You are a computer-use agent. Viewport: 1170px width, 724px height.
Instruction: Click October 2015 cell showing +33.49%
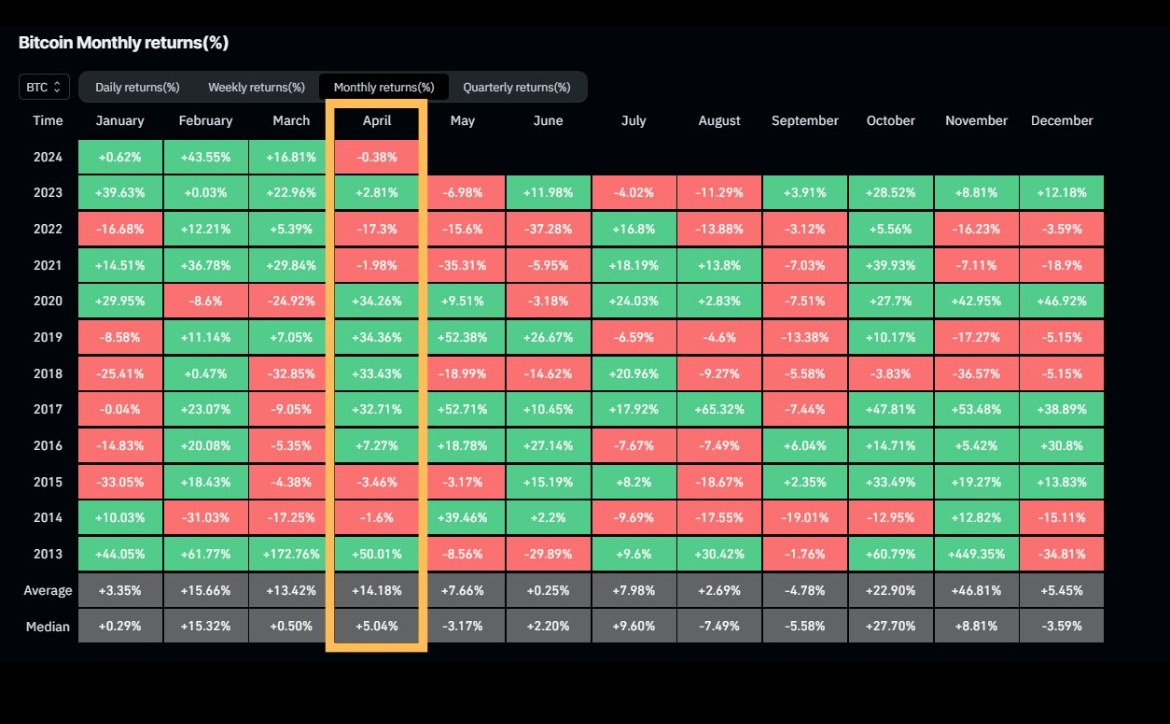pos(890,481)
